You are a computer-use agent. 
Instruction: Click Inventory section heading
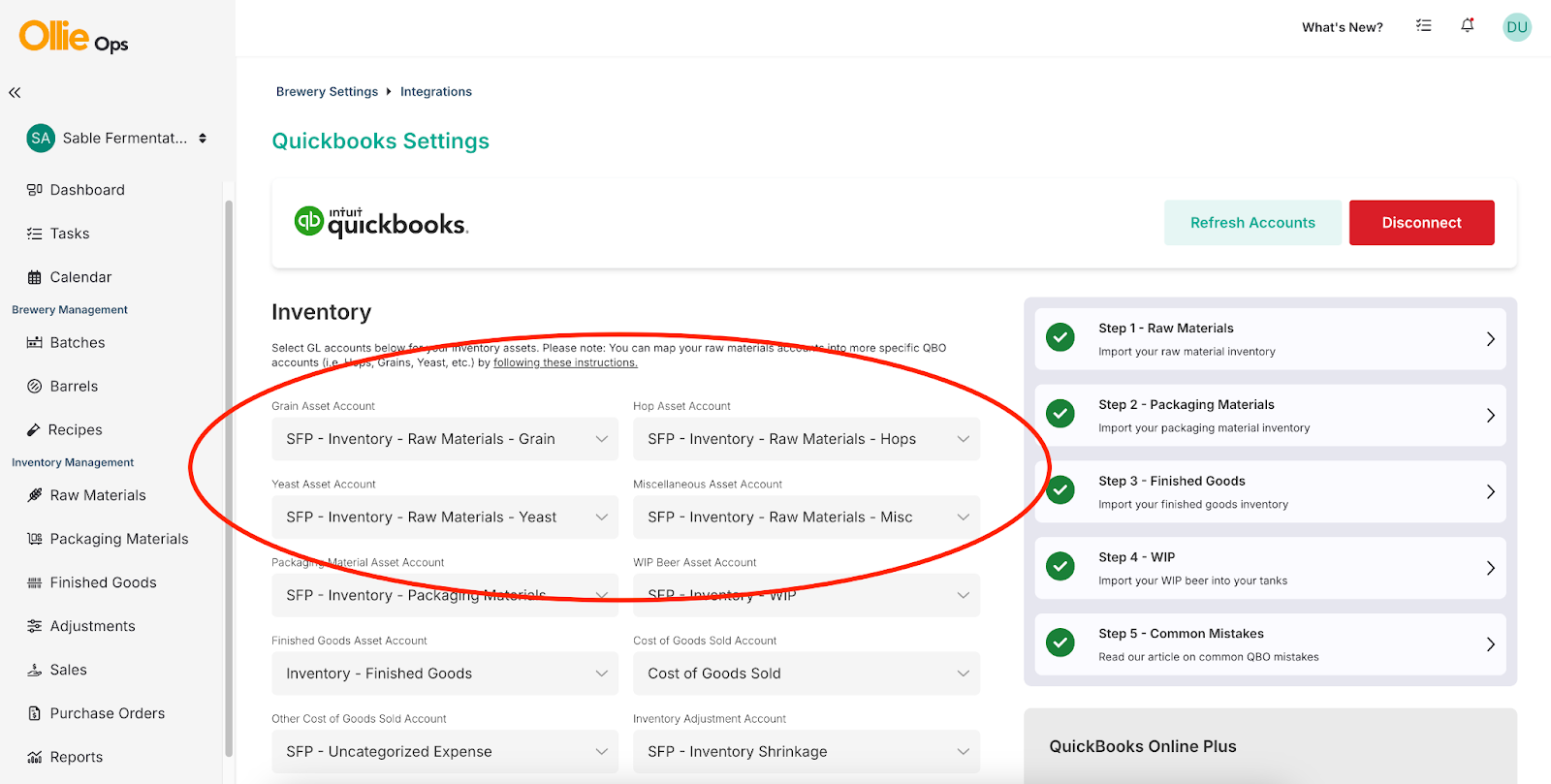pyautogui.click(x=322, y=312)
